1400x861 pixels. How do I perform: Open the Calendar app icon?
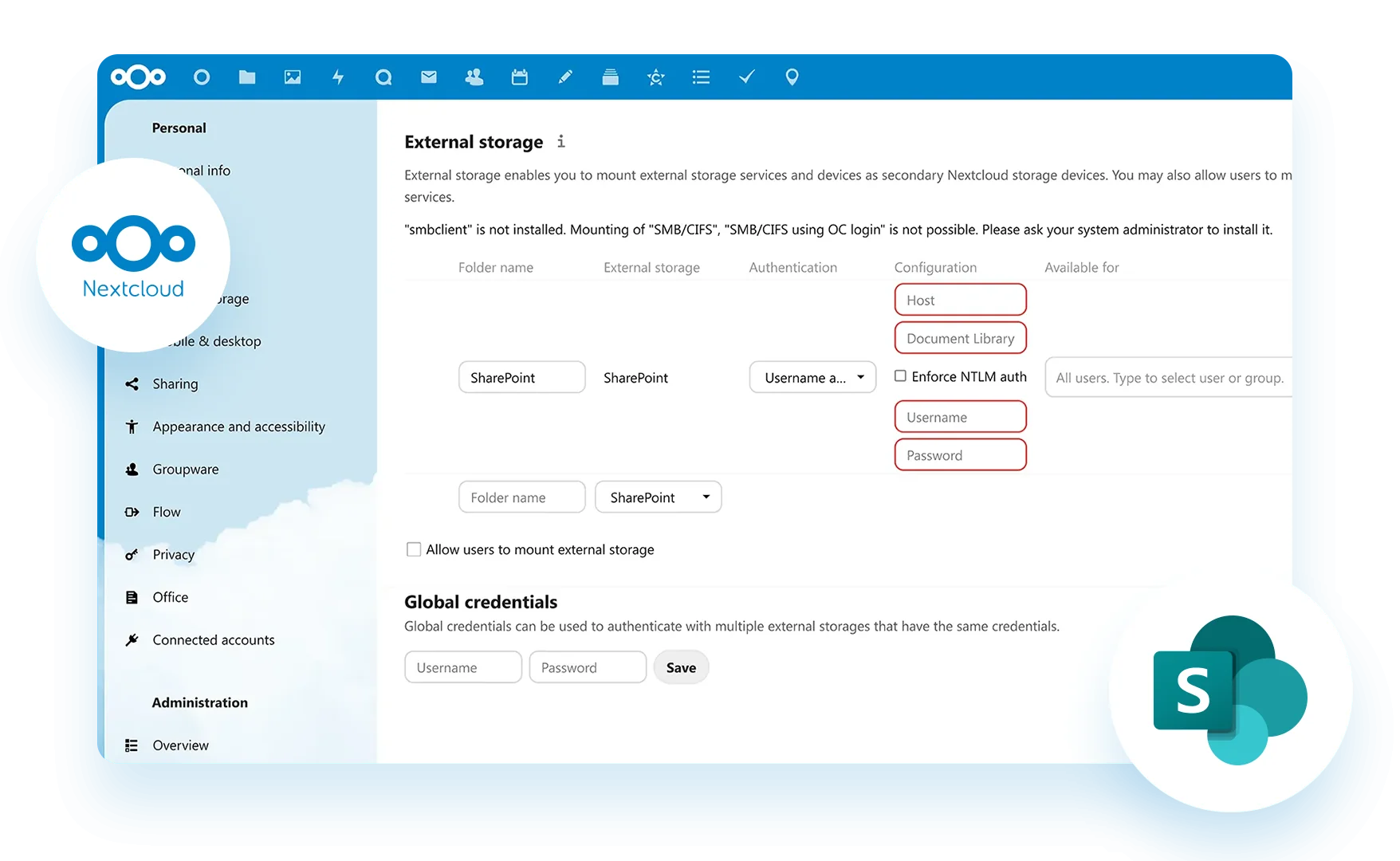click(x=520, y=77)
